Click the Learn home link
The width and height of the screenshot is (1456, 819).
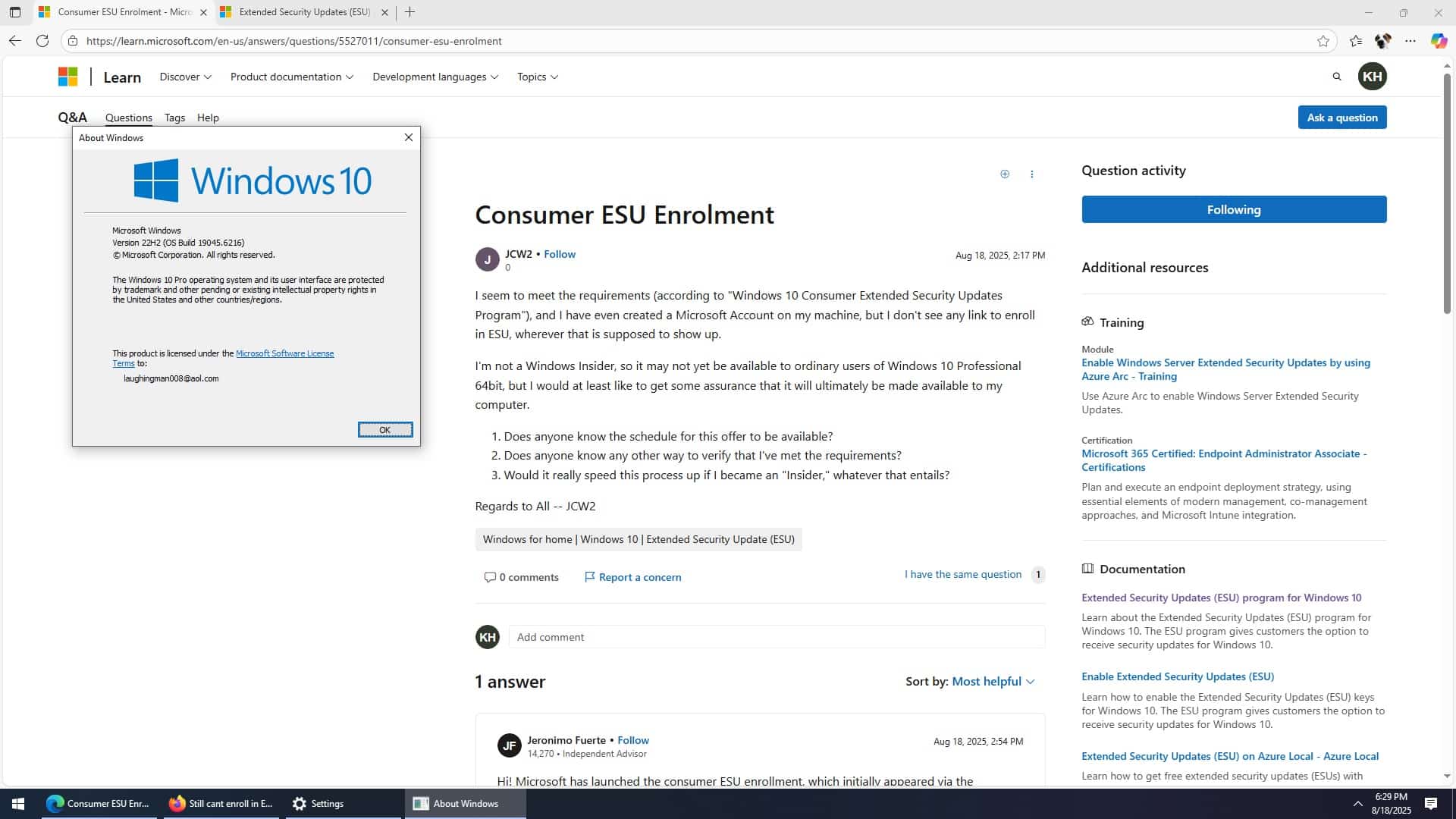pyautogui.click(x=122, y=77)
